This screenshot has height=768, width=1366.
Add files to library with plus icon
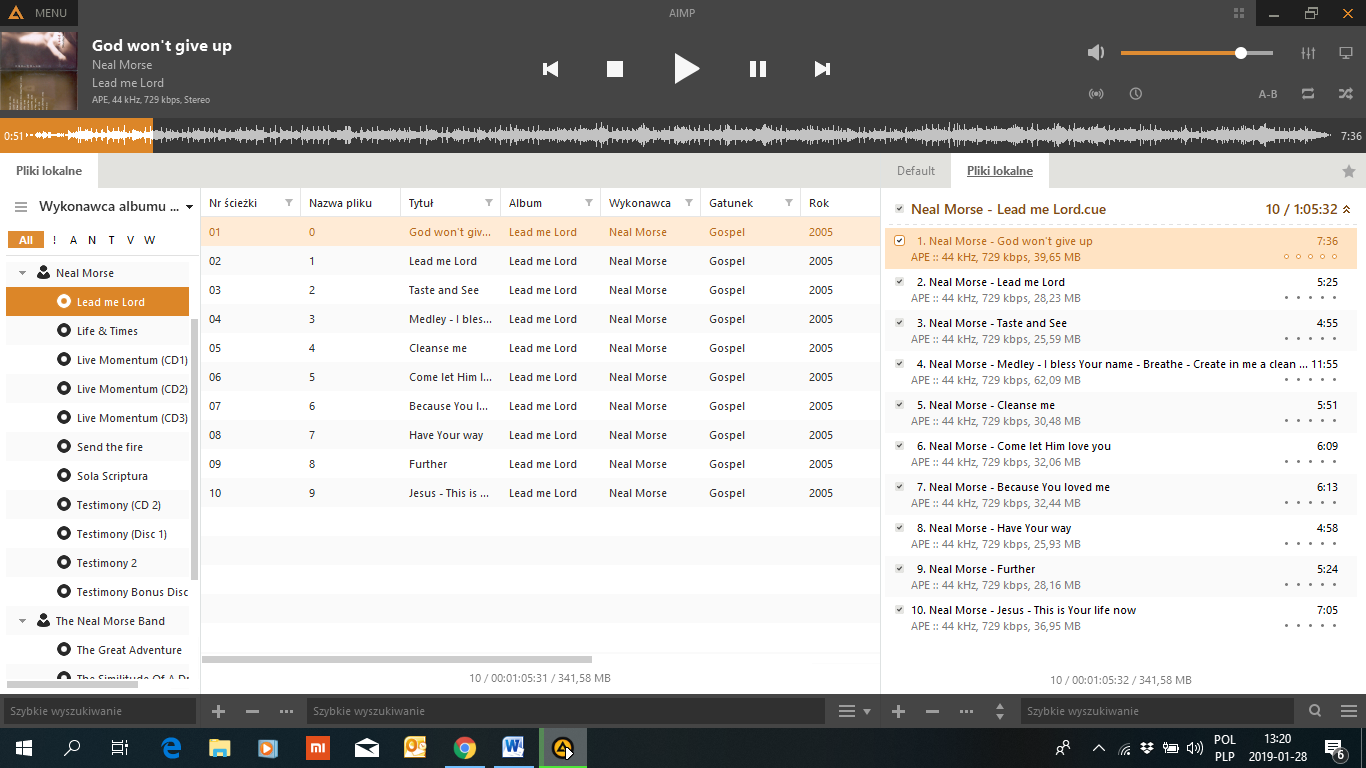[219, 711]
